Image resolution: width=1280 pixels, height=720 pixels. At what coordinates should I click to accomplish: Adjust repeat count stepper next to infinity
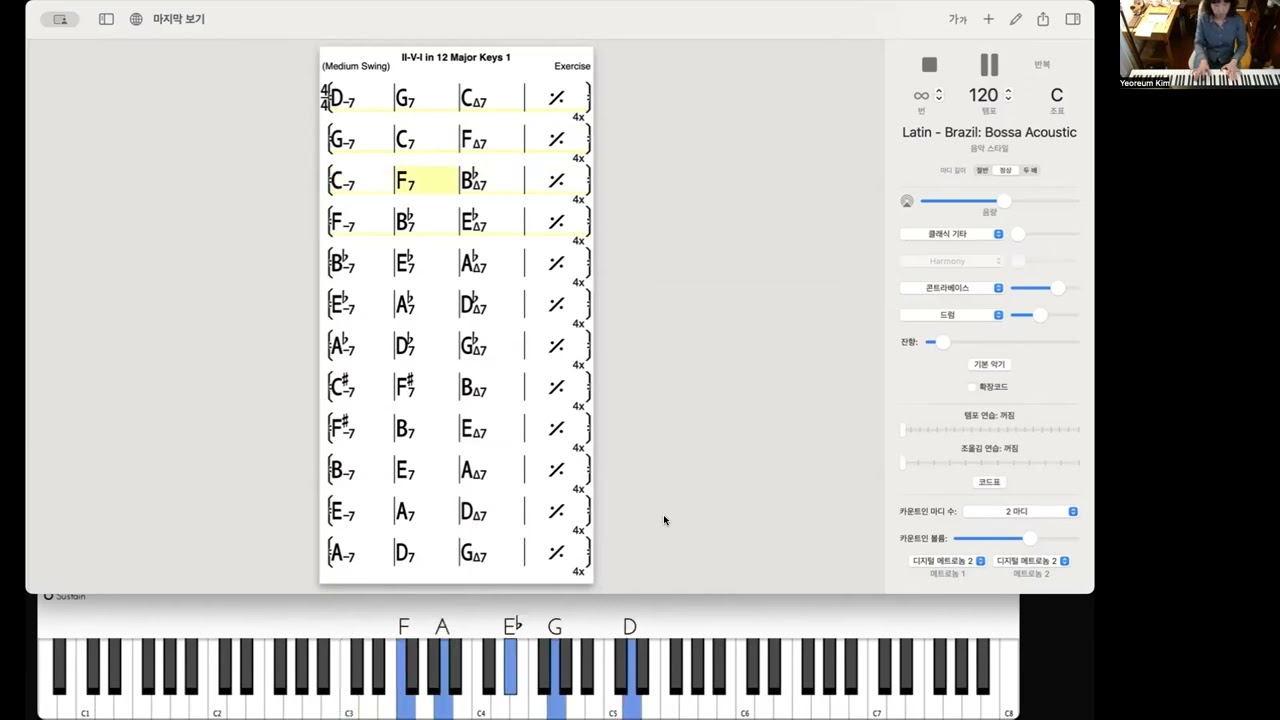tap(938, 95)
